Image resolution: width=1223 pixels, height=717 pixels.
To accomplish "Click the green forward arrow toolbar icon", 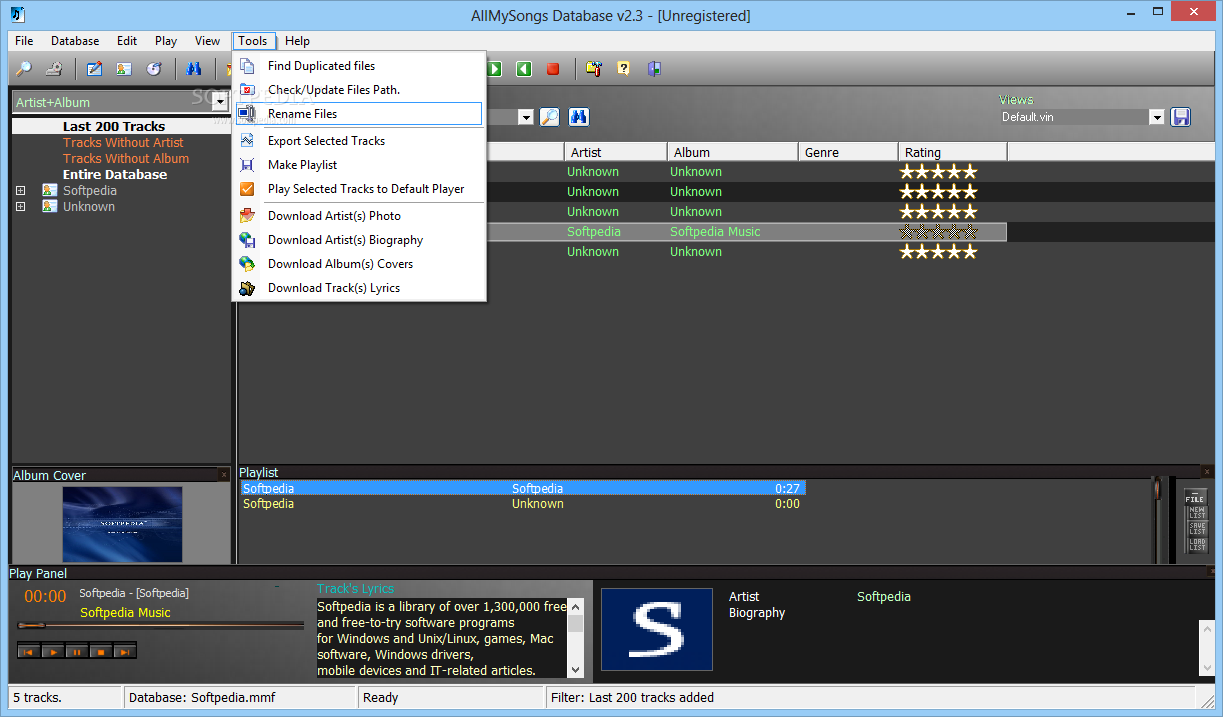I will tap(494, 69).
